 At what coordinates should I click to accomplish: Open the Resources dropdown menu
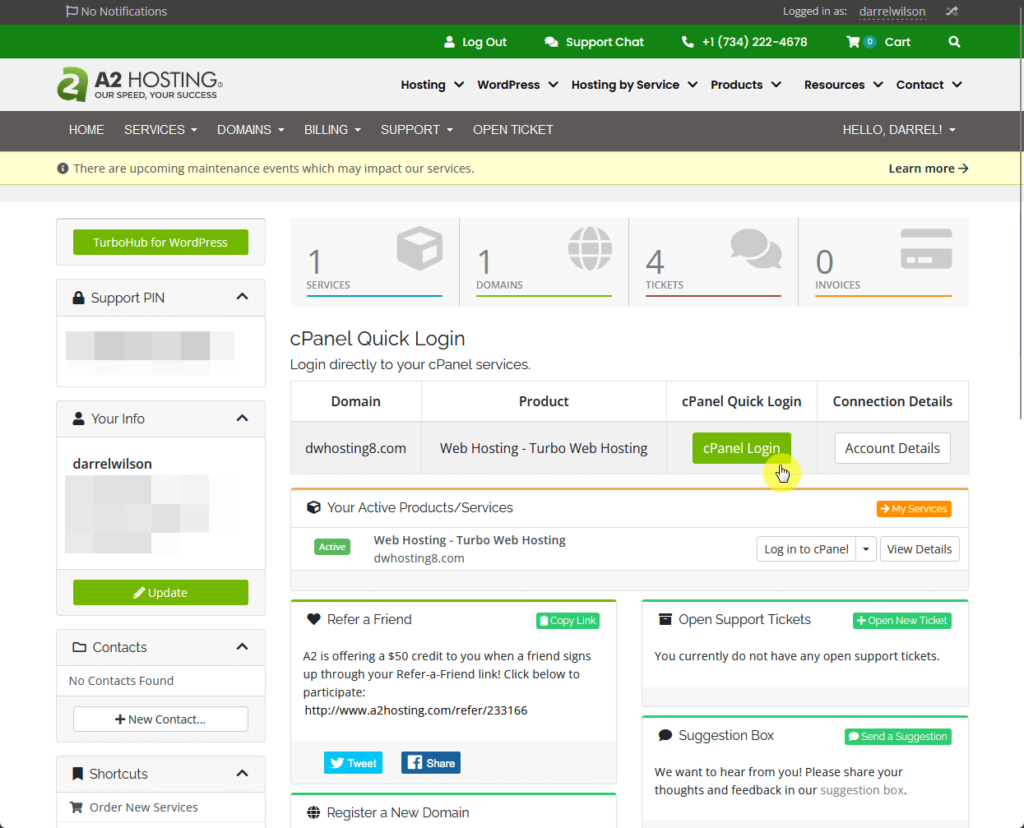point(843,85)
